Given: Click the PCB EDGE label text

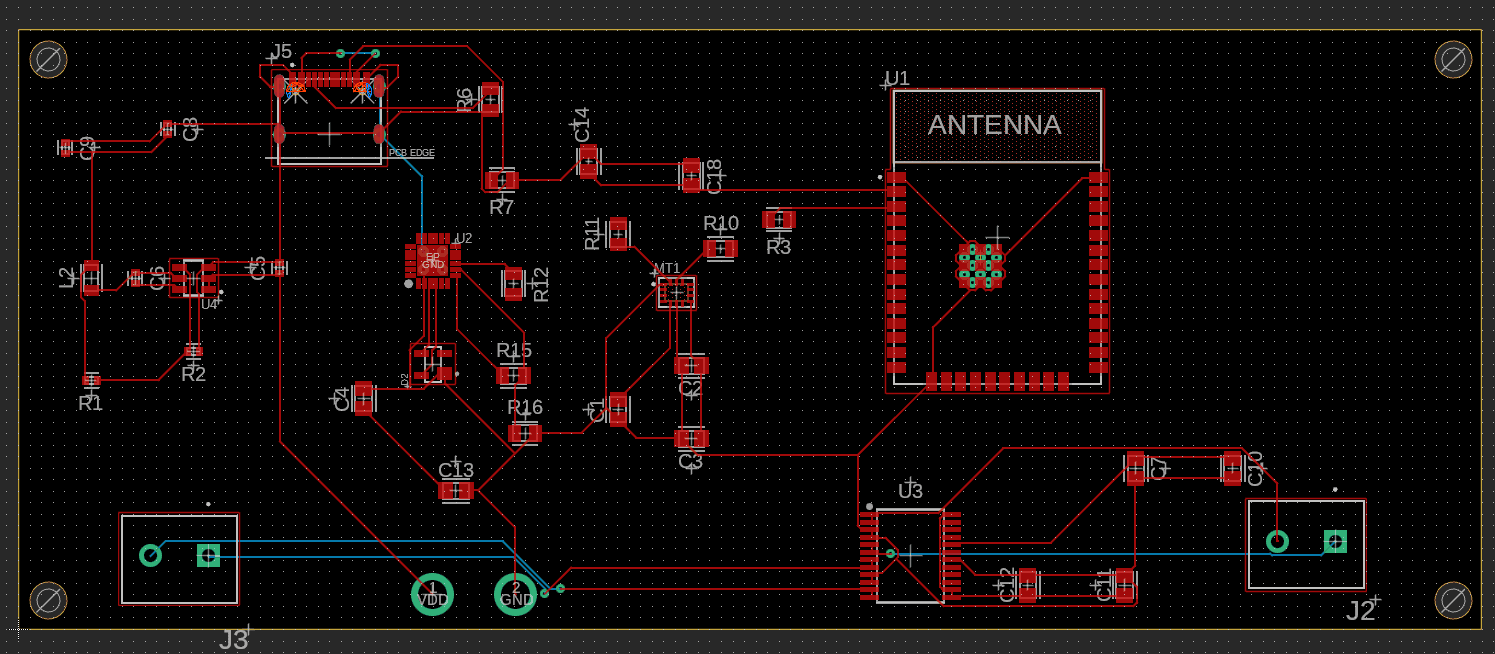Looking at the screenshot, I should pyautogui.click(x=410, y=152).
